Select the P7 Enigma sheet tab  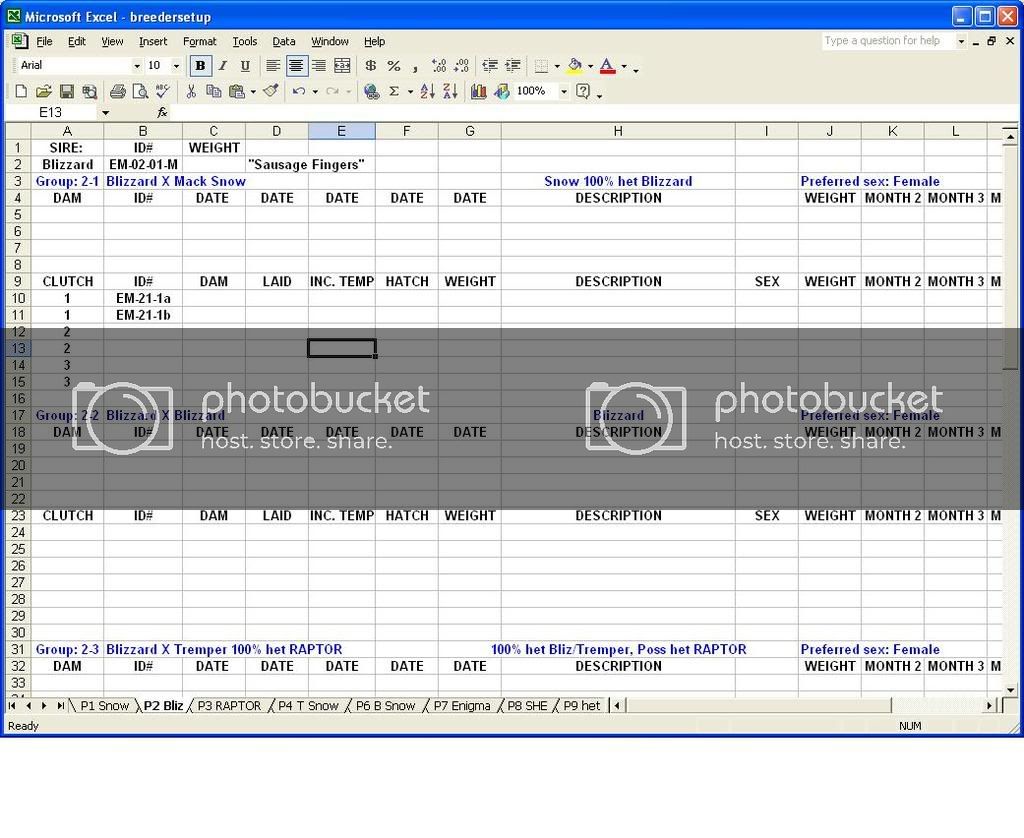[460, 705]
